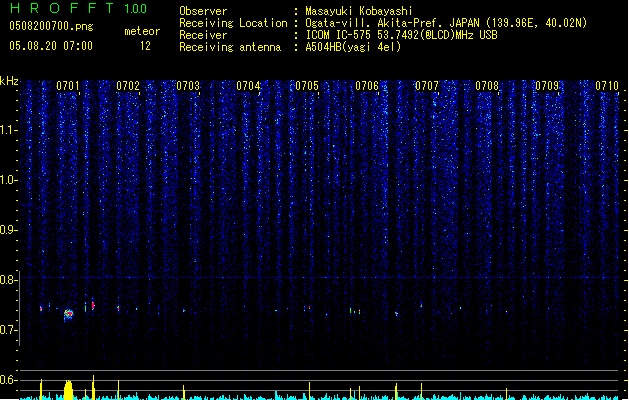The width and height of the screenshot is (629, 400).
Task: Click the 0.8 kHz axis label
Action: click(x=9, y=280)
